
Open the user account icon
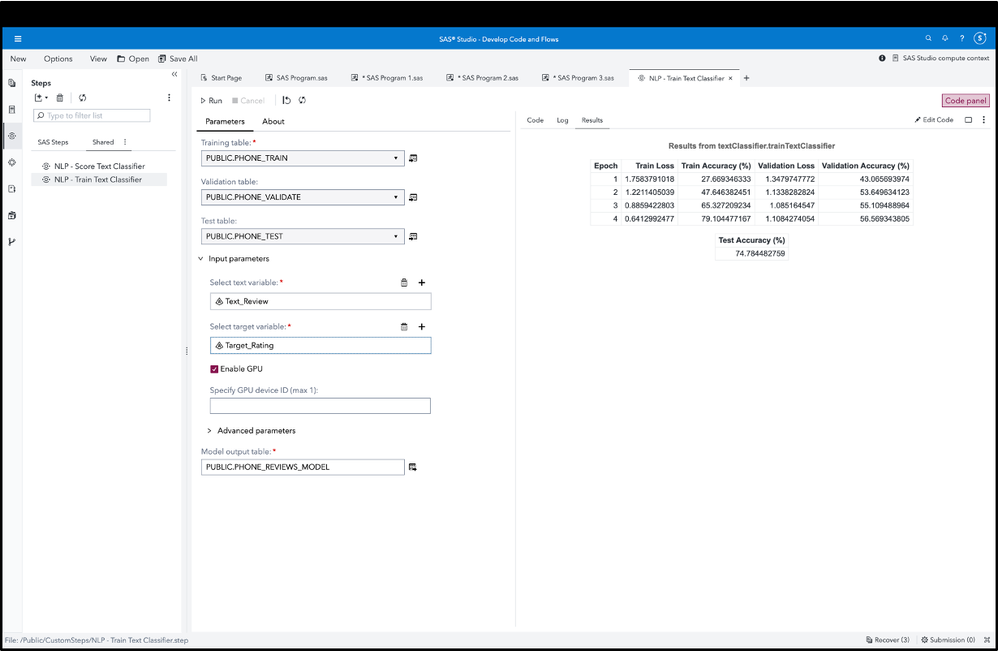pos(980,38)
